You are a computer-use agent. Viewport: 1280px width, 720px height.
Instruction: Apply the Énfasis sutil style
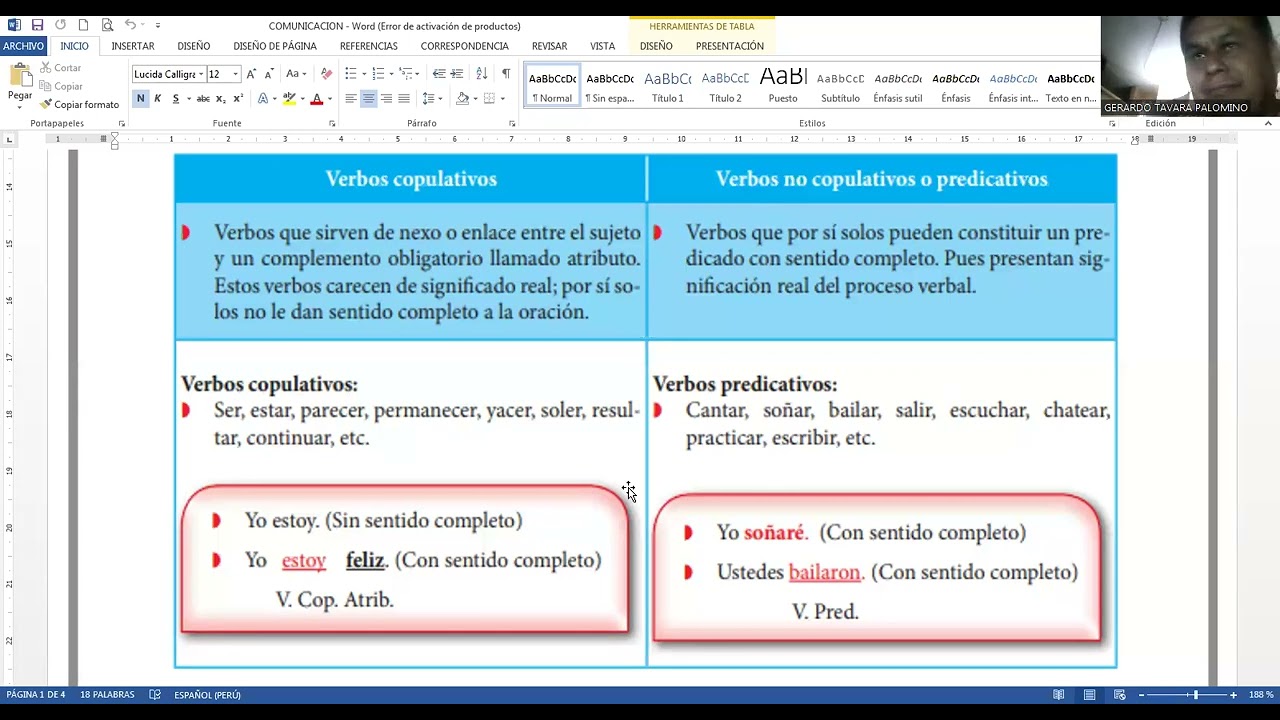tap(898, 87)
